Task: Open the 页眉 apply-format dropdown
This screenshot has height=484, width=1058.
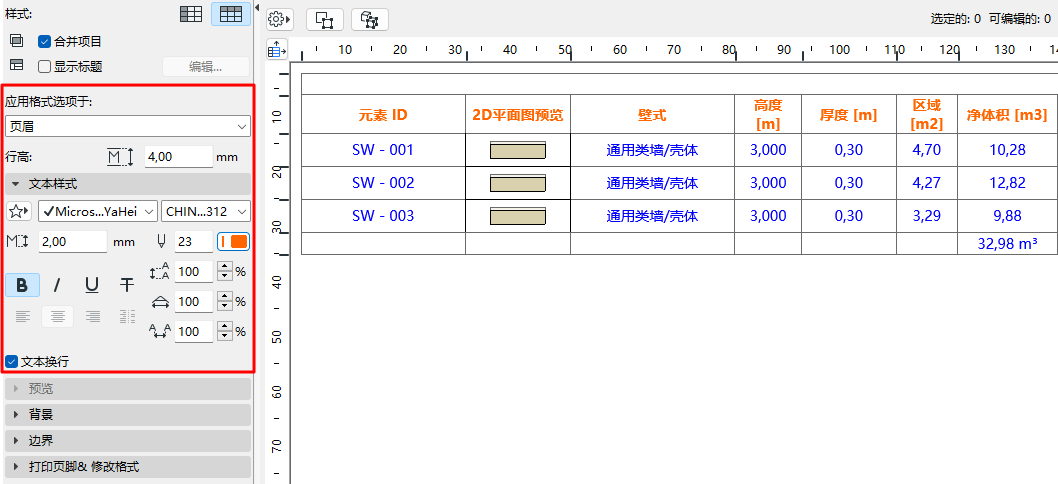Action: click(x=128, y=126)
